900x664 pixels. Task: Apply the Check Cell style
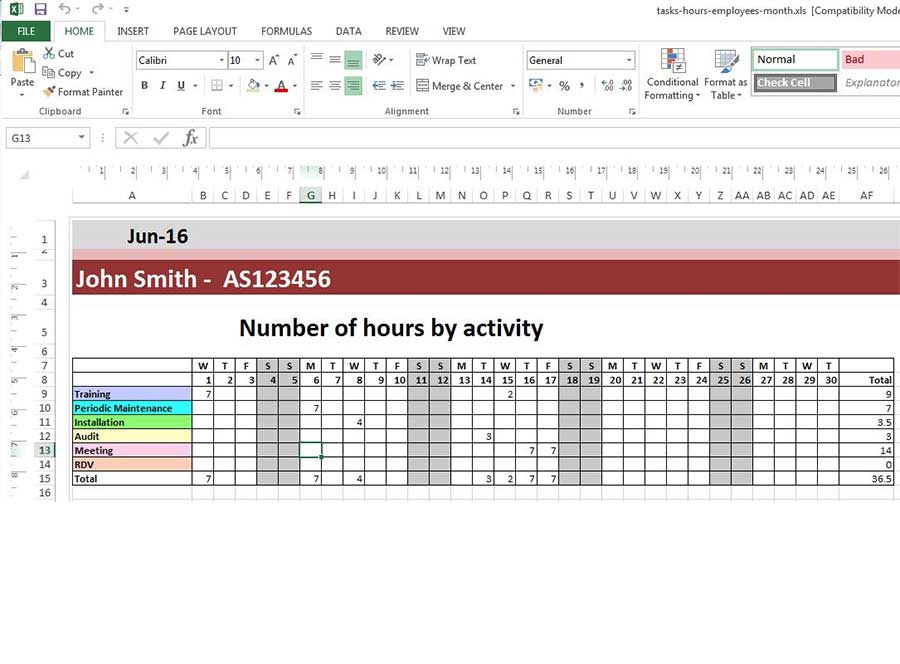tap(795, 83)
